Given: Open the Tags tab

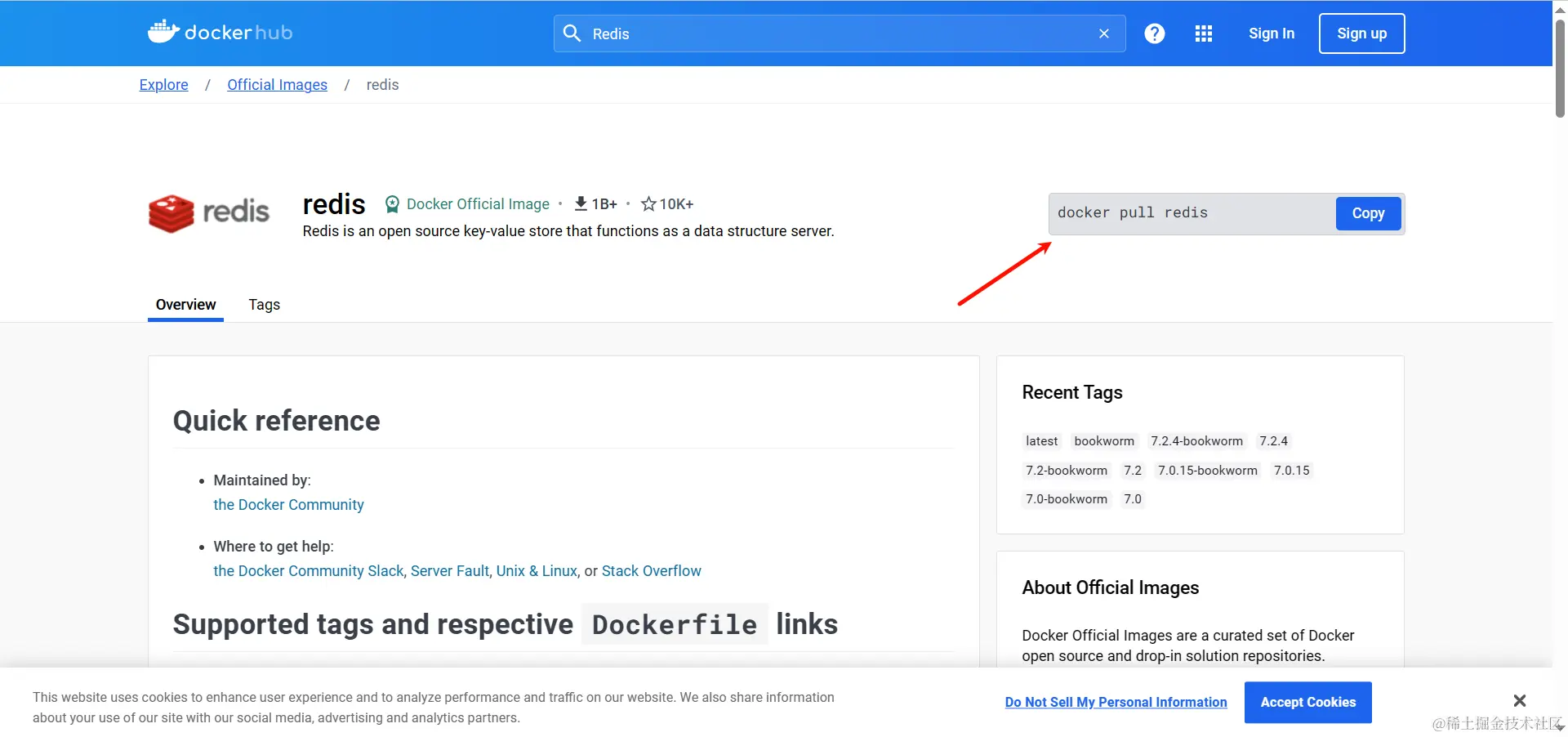Looking at the screenshot, I should point(265,305).
